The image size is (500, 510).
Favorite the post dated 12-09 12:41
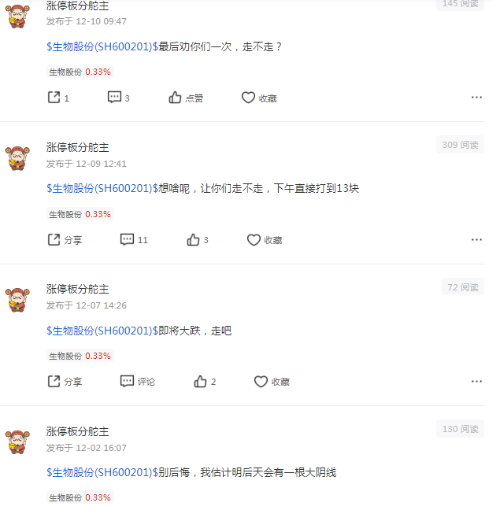pos(264,240)
